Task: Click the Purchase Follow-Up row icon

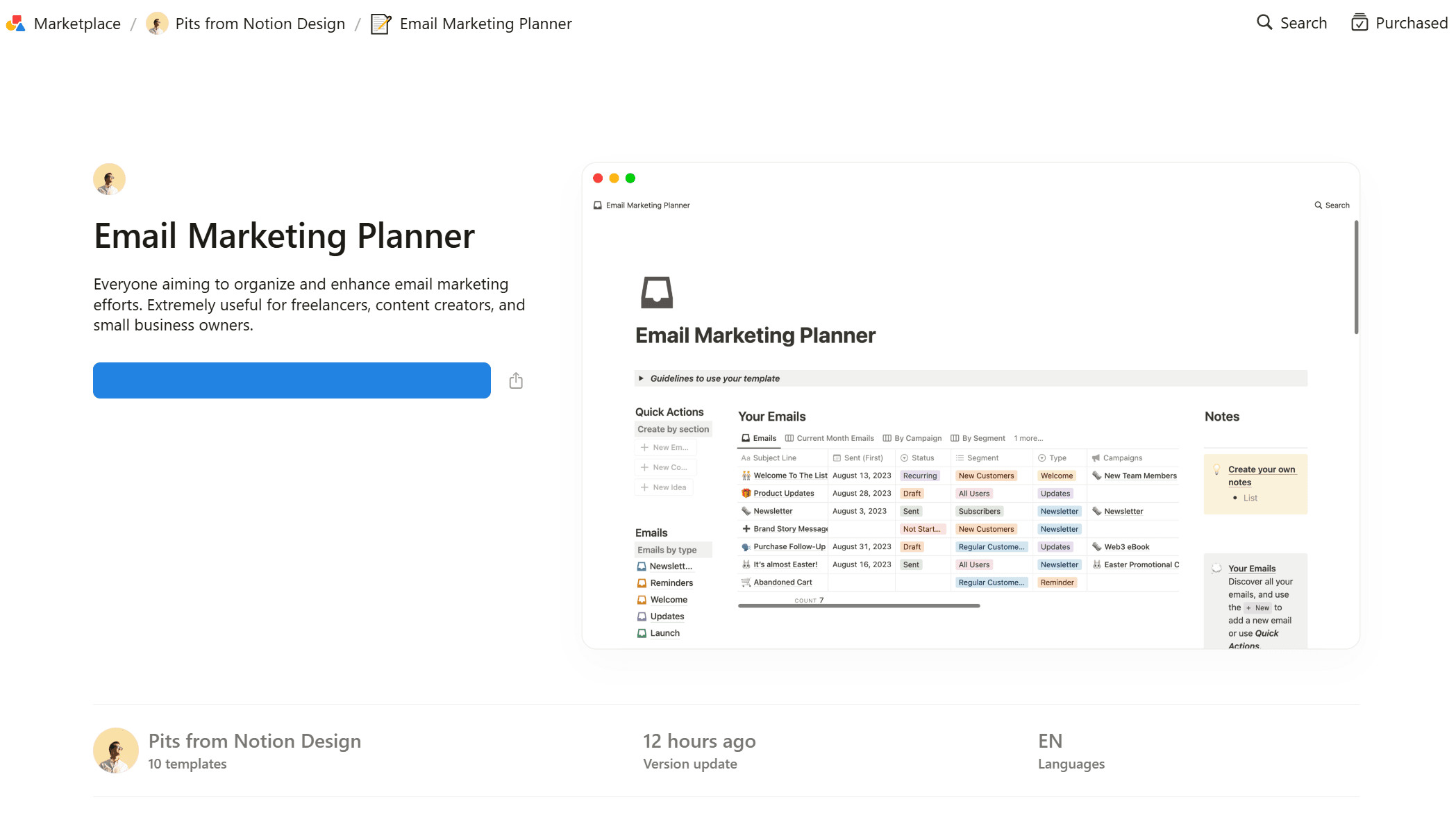Action: tap(746, 547)
